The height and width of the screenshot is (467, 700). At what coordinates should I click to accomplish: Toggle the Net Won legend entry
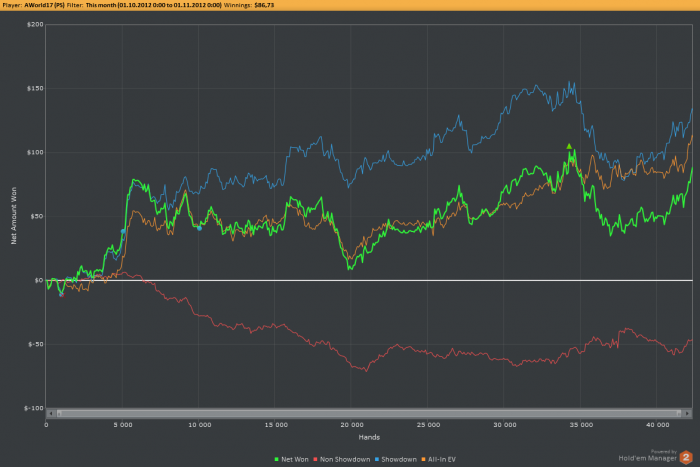[x=292, y=459]
